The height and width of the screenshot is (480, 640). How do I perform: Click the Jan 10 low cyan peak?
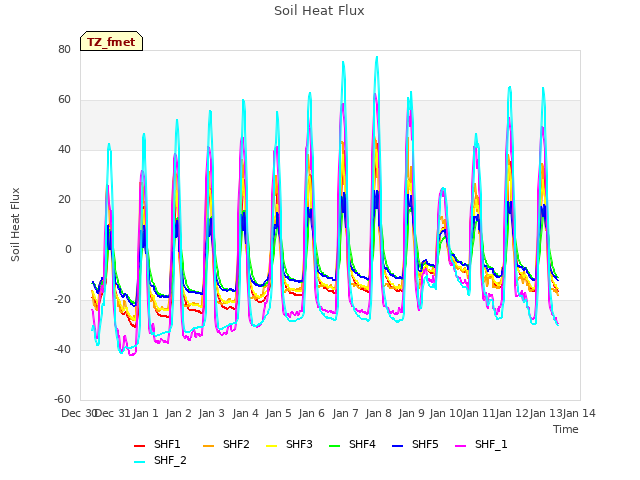coord(443,189)
